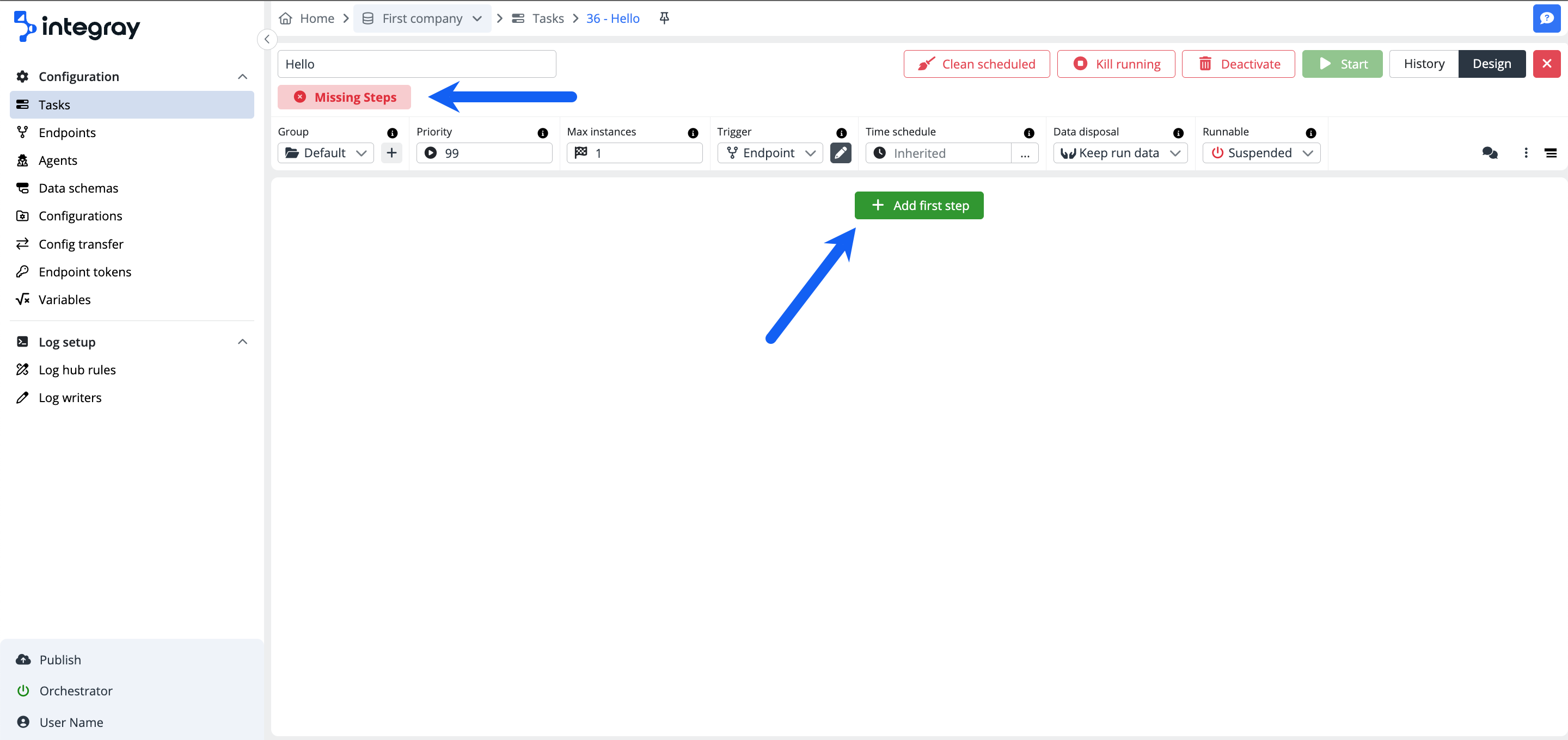Collapse the Configuration section

tap(242, 76)
